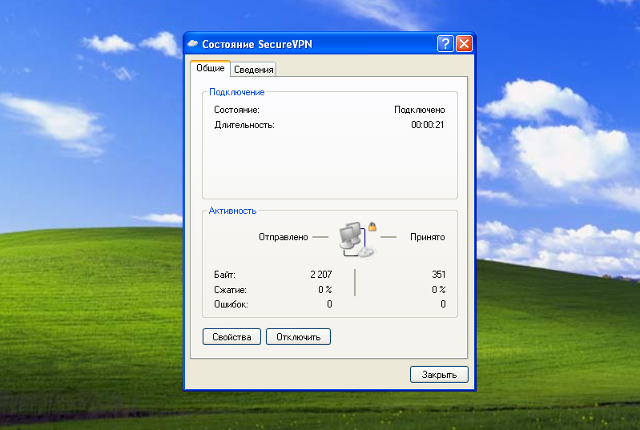
Task: Click the network computers activity icon
Action: (356, 241)
